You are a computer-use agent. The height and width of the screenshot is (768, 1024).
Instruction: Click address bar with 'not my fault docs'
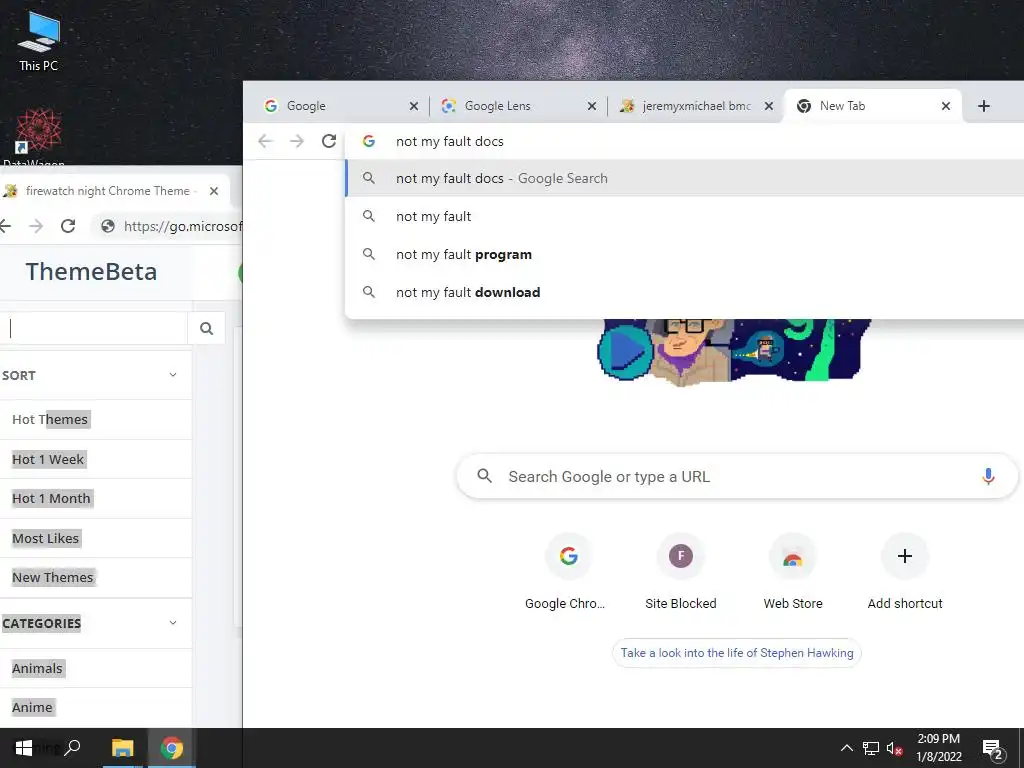684,141
